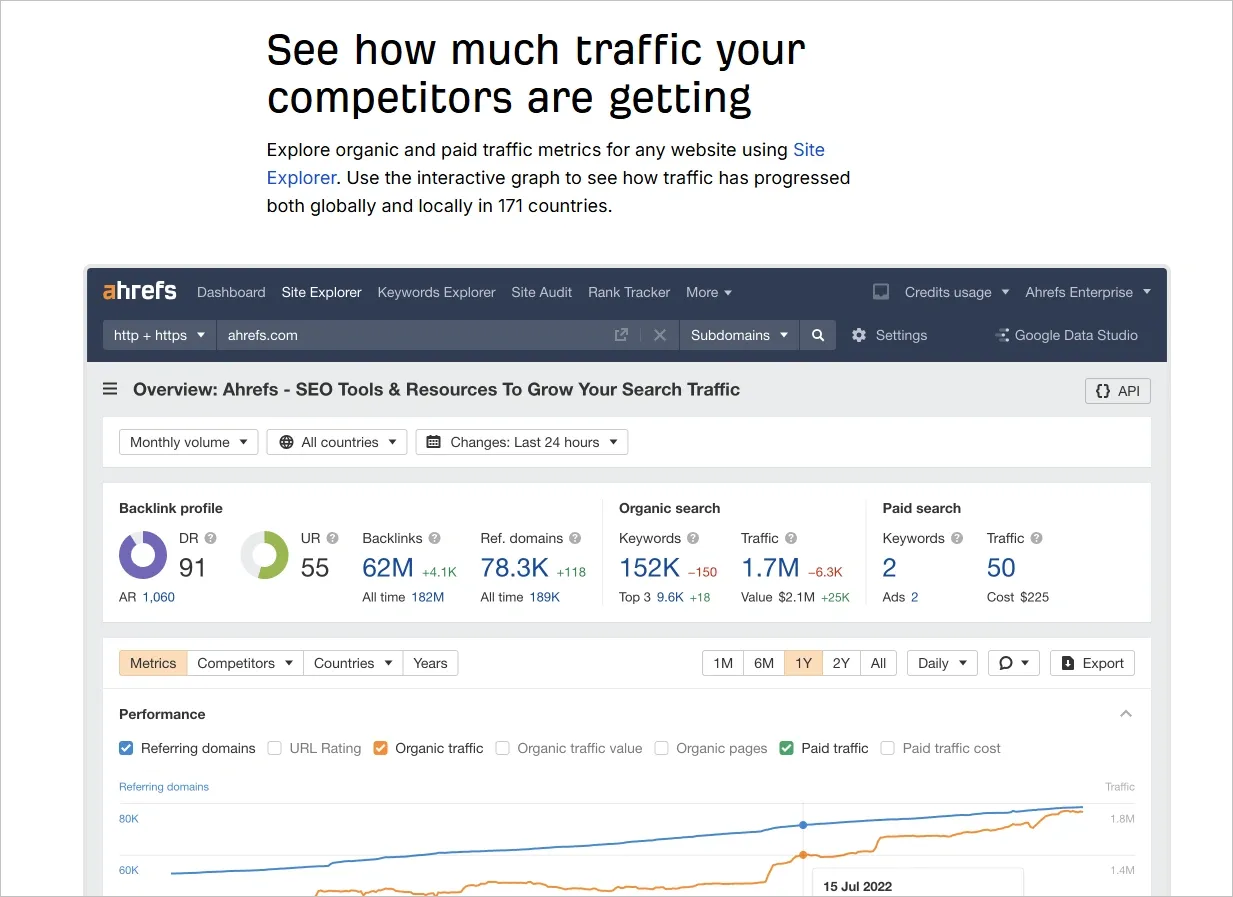Expand the Monthly volume dropdown
Viewport: 1233px width, 897px height.
tap(188, 441)
